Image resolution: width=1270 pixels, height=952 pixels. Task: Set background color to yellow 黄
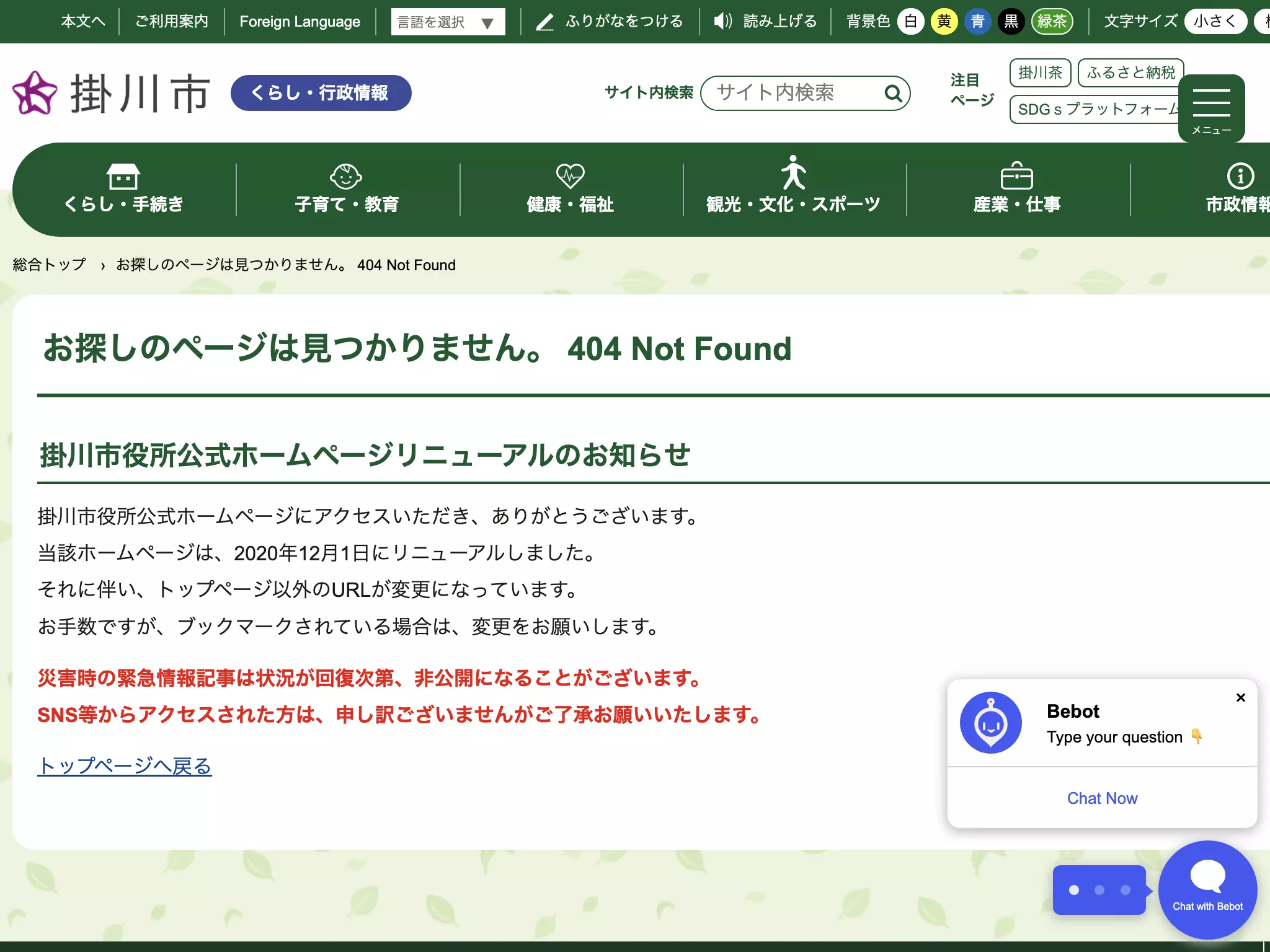point(944,22)
